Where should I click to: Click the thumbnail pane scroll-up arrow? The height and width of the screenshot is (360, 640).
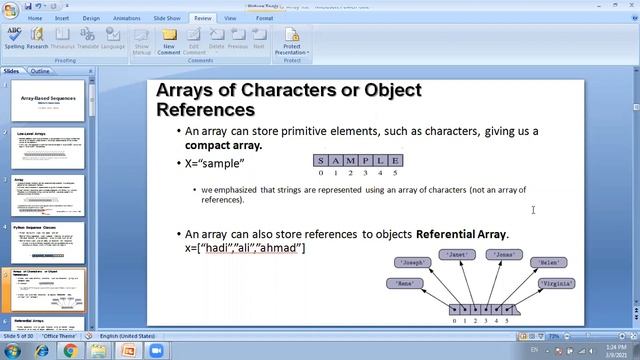pyautogui.click(x=92, y=80)
